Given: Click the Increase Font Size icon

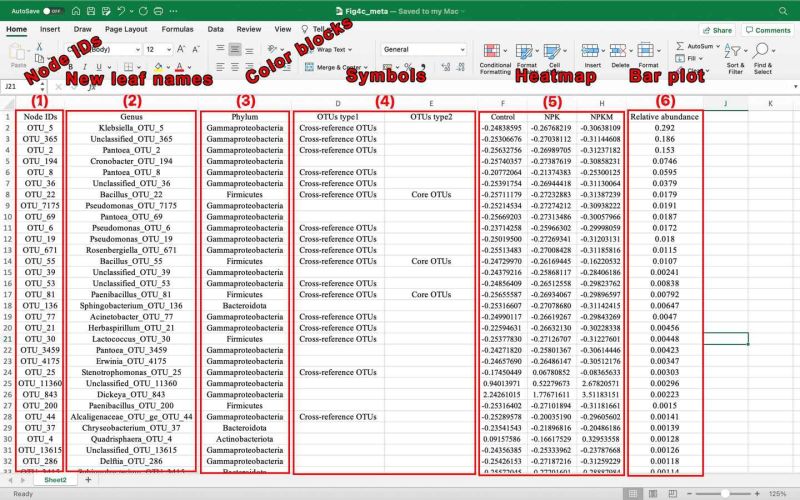Looking at the screenshot, I should tap(181, 49).
